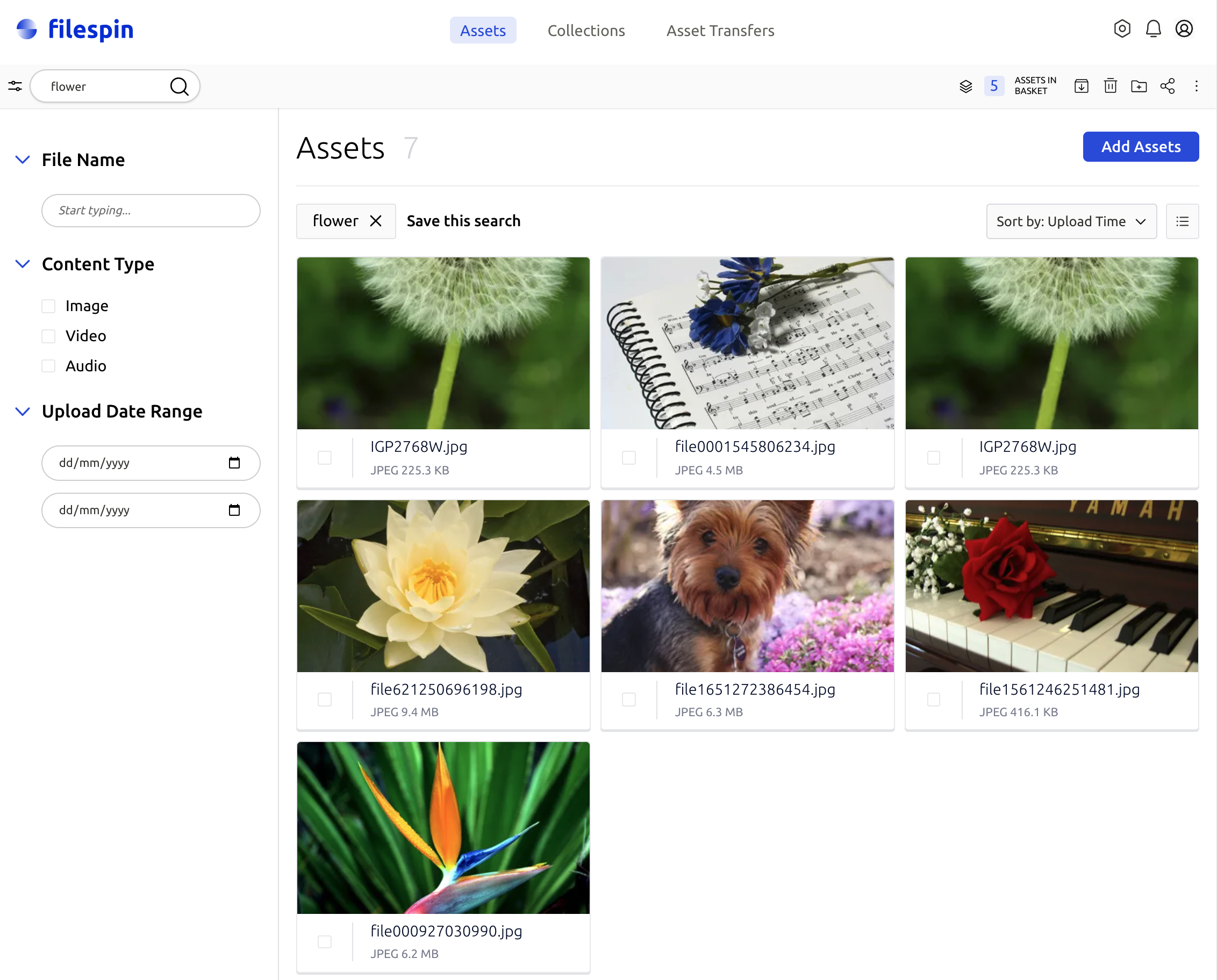Switch to list view layout
The height and width of the screenshot is (980, 1217).
[x=1183, y=221]
